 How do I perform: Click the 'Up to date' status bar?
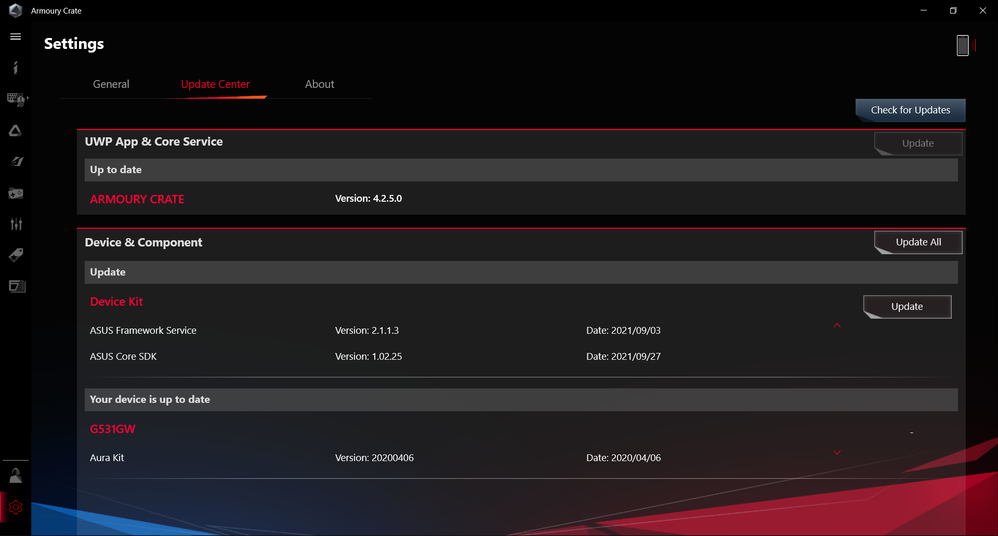[x=521, y=170]
